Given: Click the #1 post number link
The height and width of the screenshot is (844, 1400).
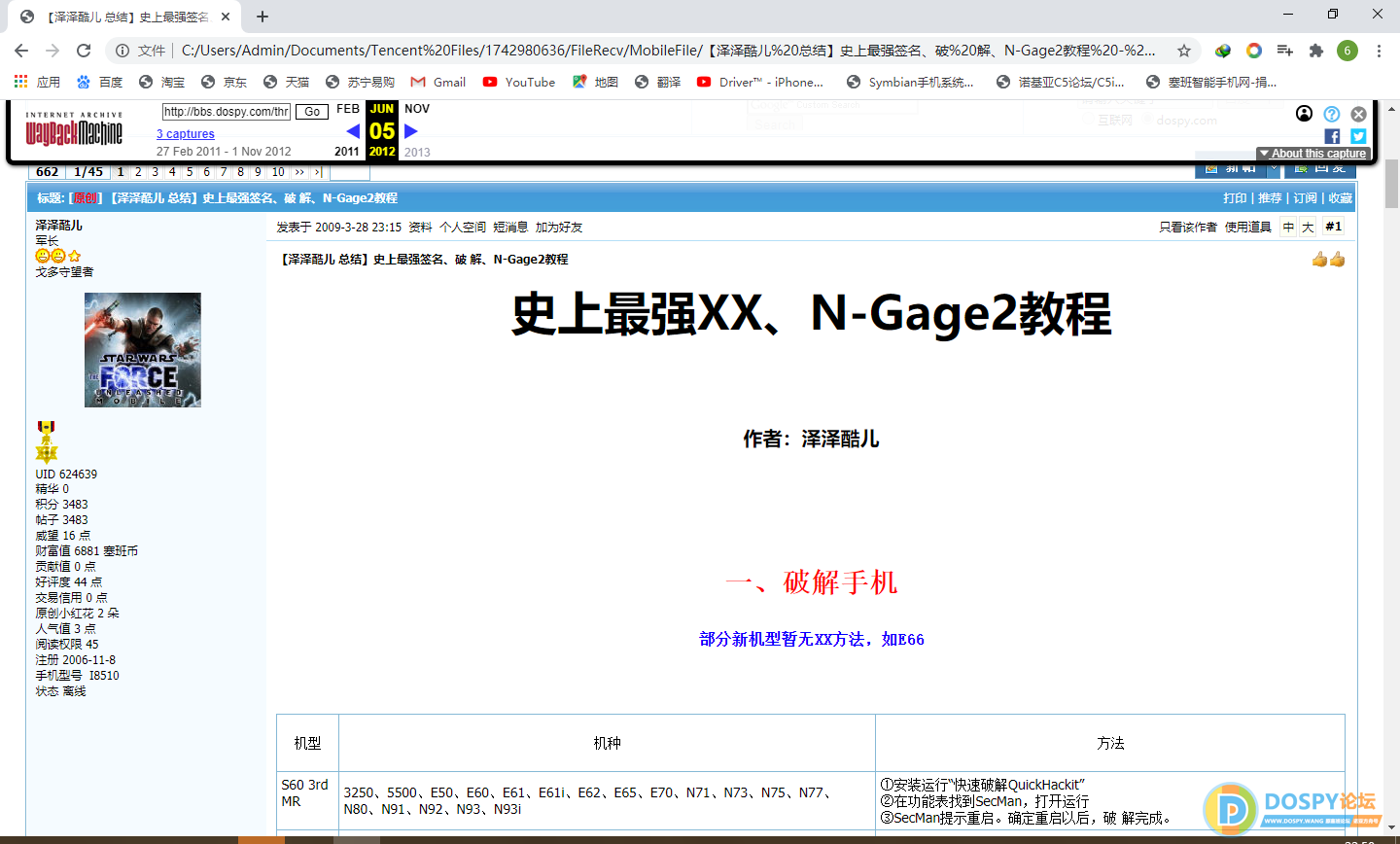Looking at the screenshot, I should (x=1334, y=227).
